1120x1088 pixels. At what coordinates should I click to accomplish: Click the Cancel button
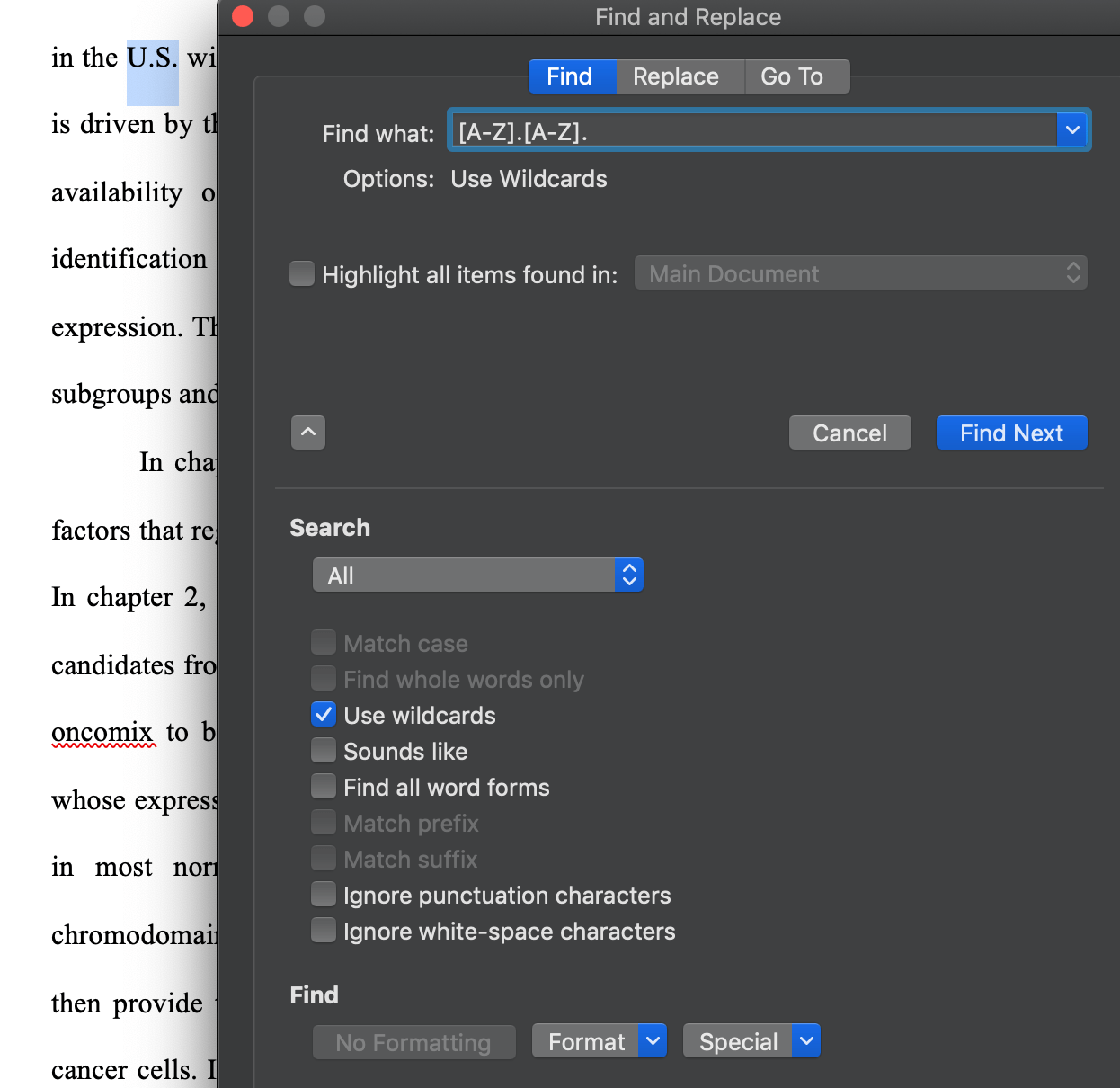coord(849,433)
